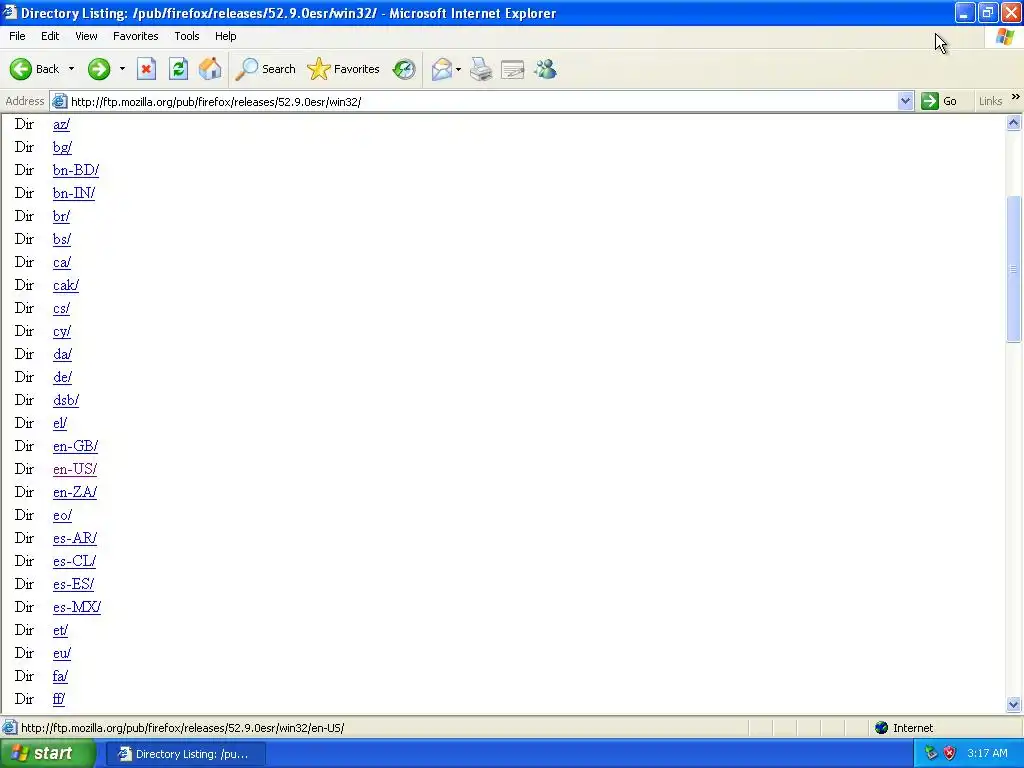
Task: Open the en-ZA/ directory link
Action: click(75, 492)
